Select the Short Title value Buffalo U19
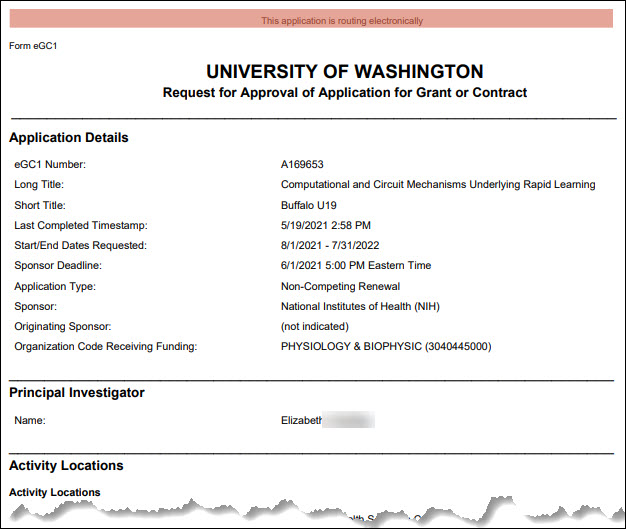Image resolution: width=626 pixels, height=529 pixels. (309, 205)
